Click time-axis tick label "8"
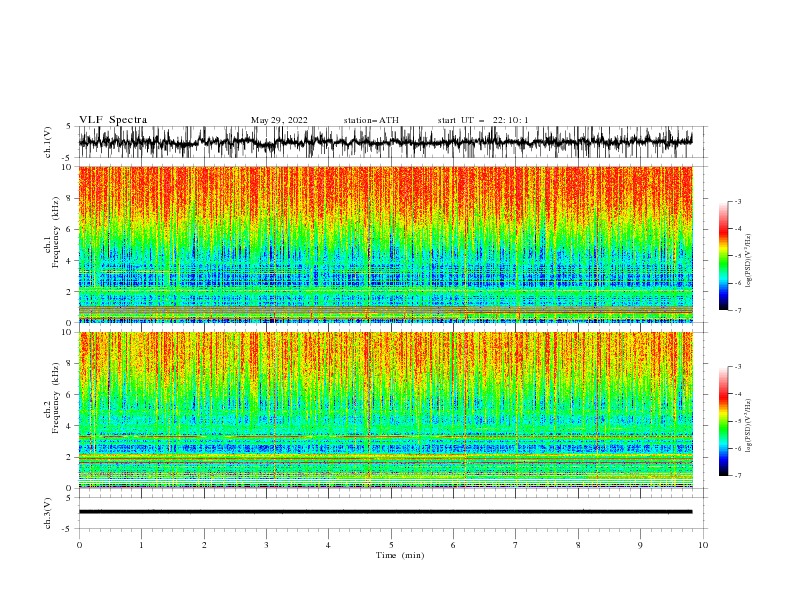 click(x=578, y=545)
